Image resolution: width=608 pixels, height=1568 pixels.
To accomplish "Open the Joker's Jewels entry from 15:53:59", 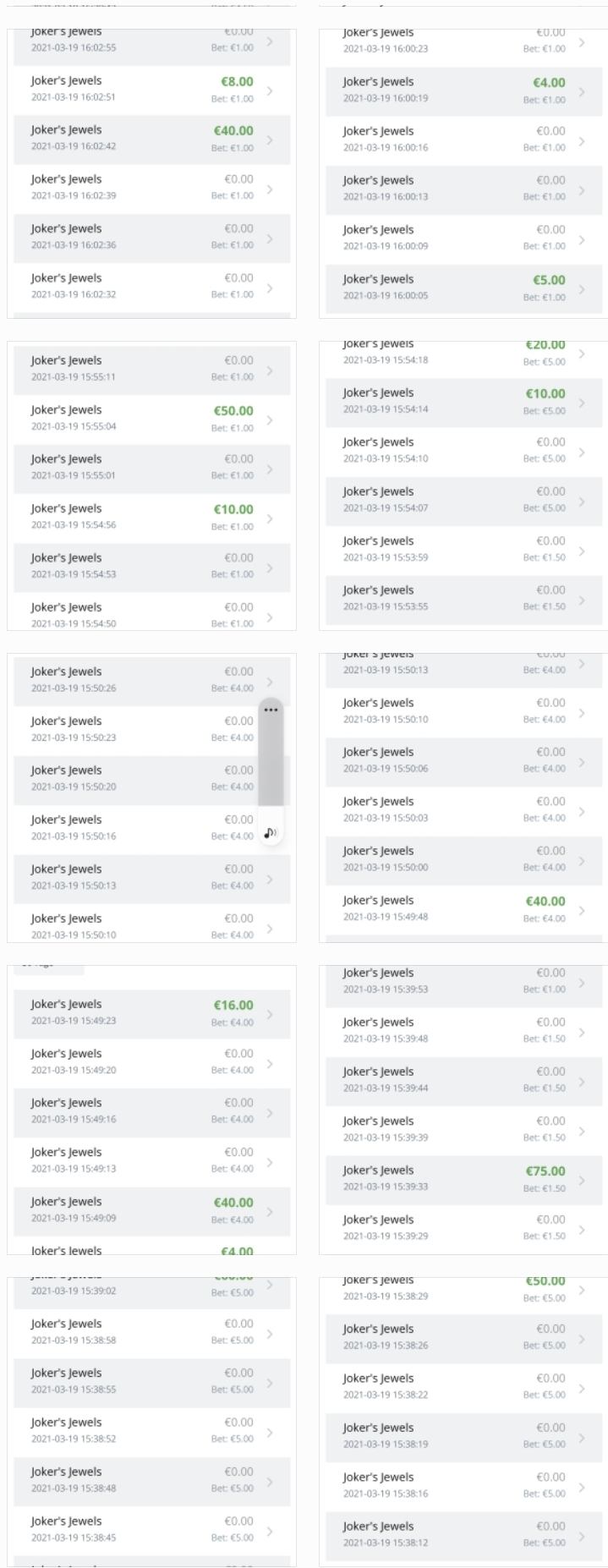I will [x=457, y=550].
